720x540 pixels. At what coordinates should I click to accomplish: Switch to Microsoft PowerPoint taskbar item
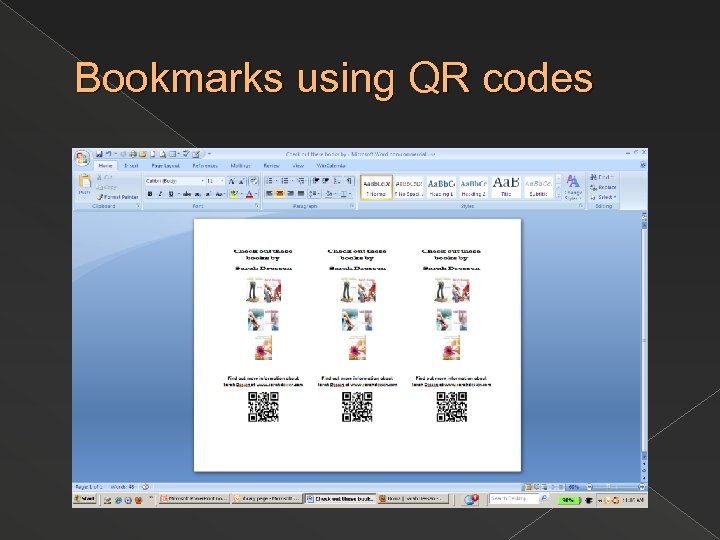pyautogui.click(x=195, y=499)
